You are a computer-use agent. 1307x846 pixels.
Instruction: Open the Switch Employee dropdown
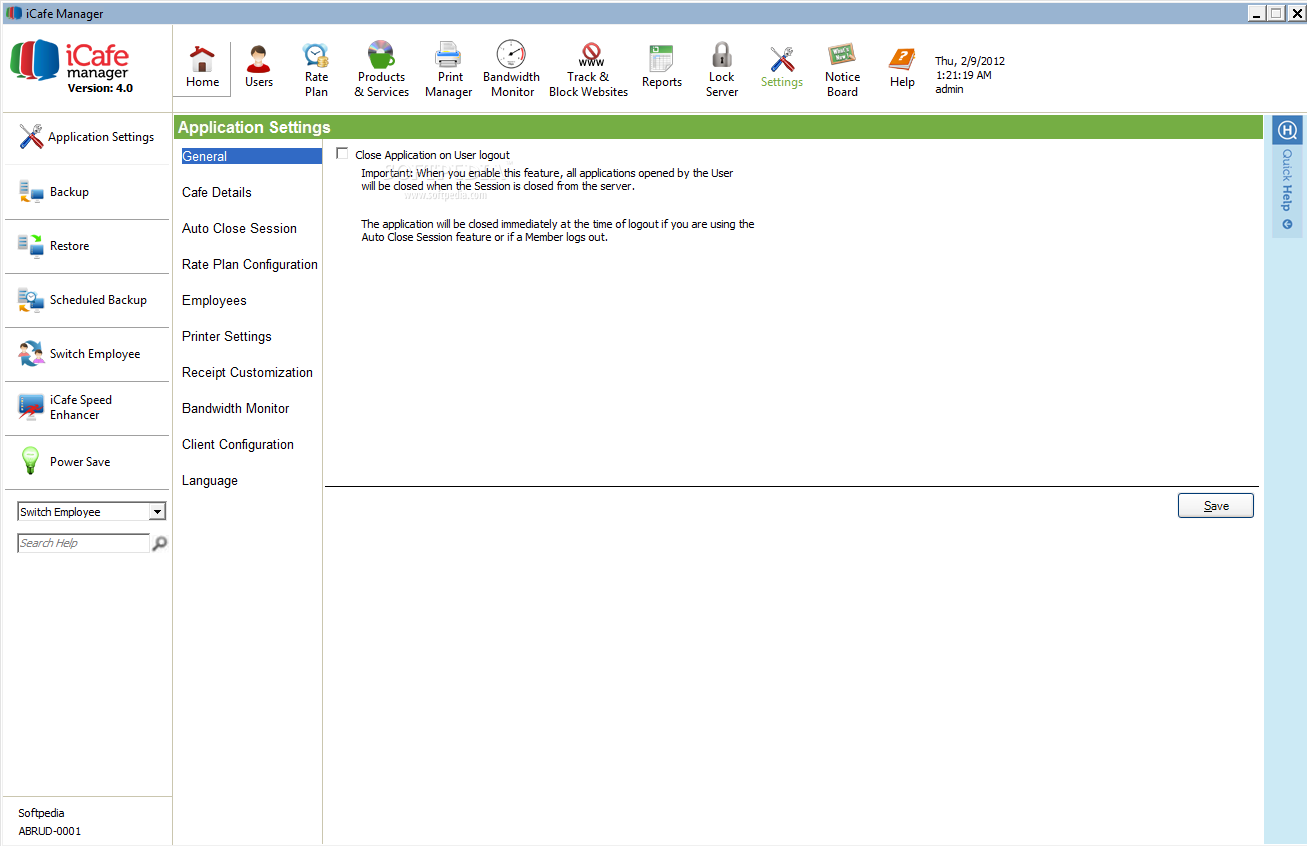(157, 512)
